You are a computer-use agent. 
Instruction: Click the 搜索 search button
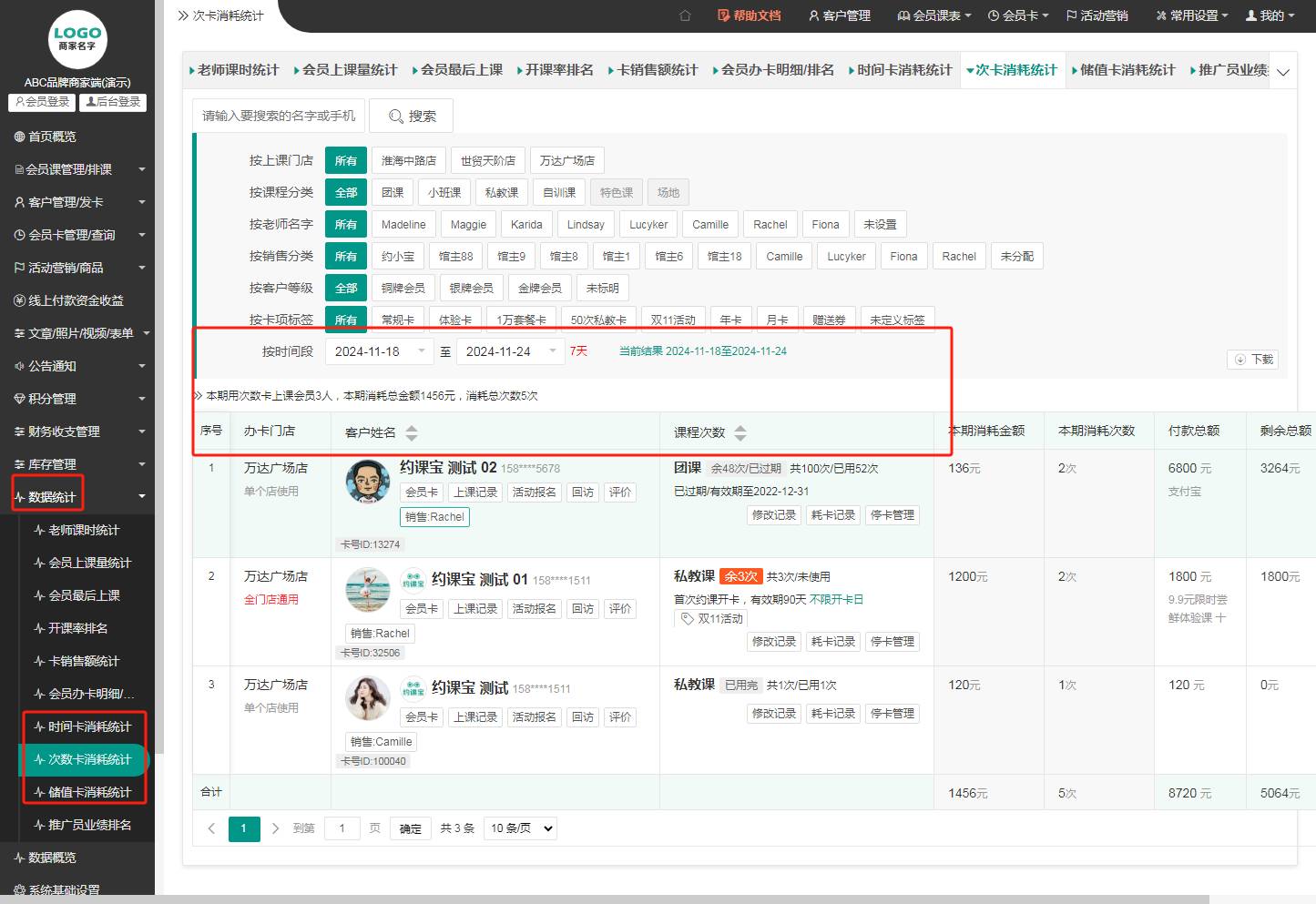(412, 116)
